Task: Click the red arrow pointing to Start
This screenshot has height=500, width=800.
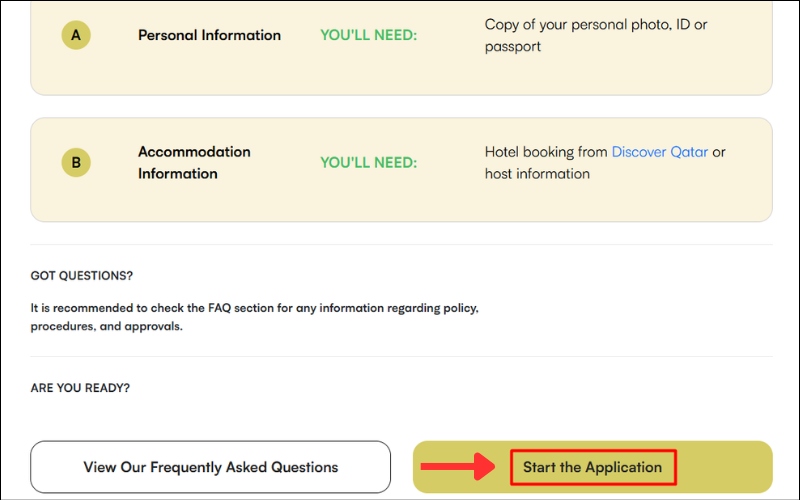Action: 458,466
